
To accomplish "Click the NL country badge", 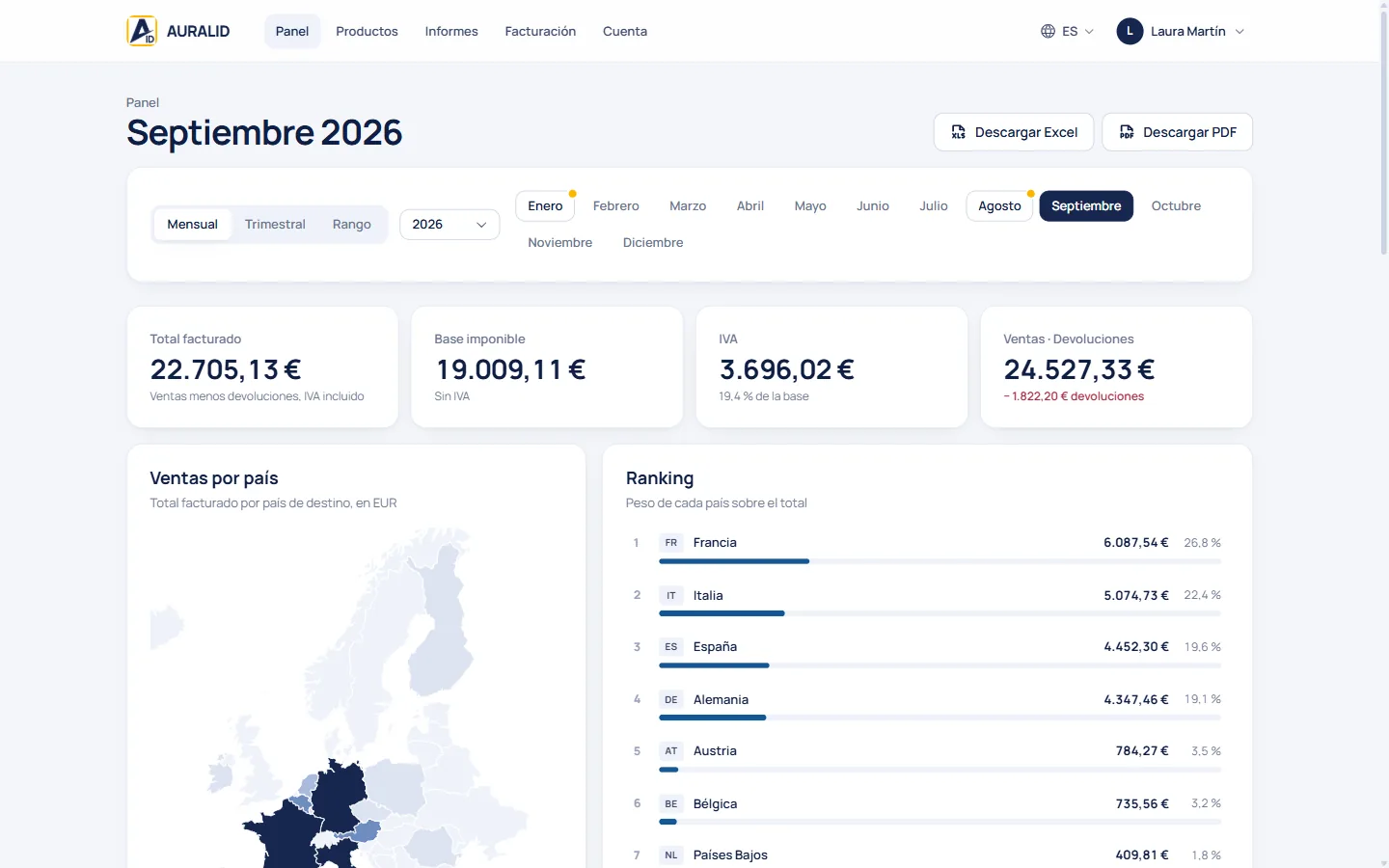I will pyautogui.click(x=671, y=855).
